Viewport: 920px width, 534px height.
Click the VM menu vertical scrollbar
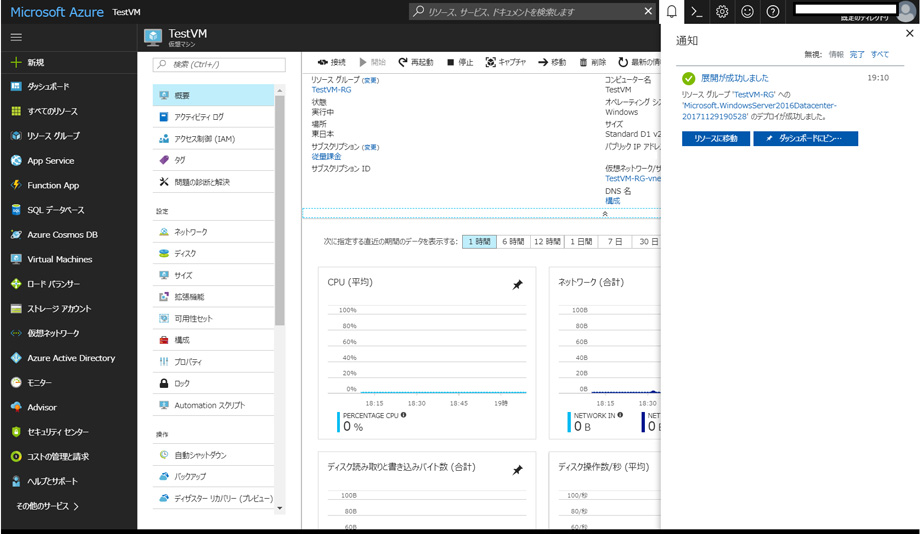tap(280, 200)
